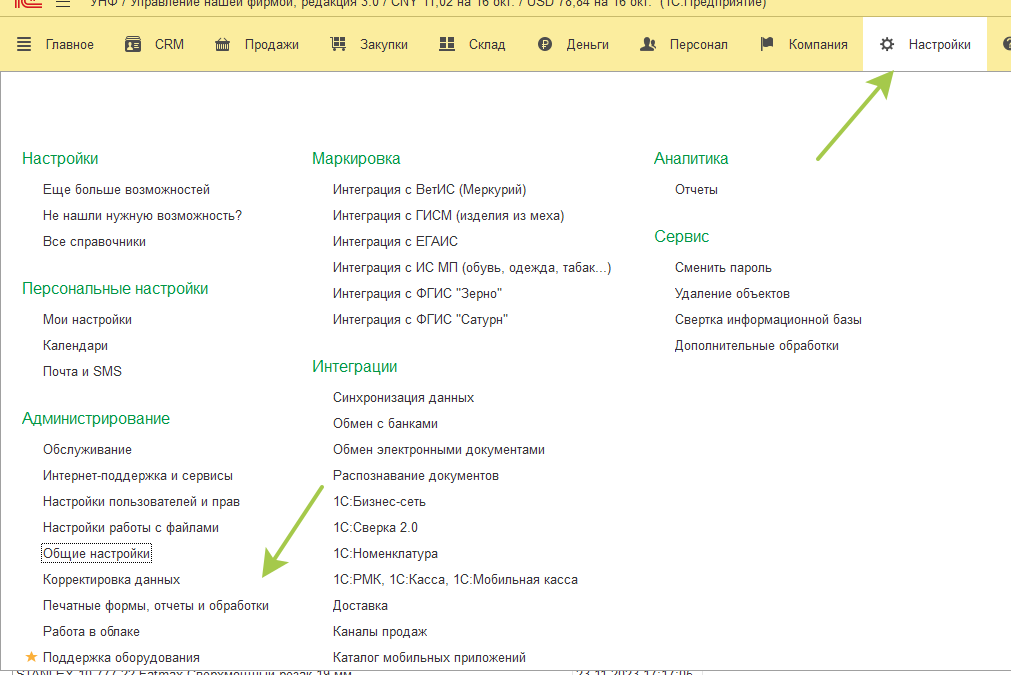Go to Мои настройки

click(87, 319)
